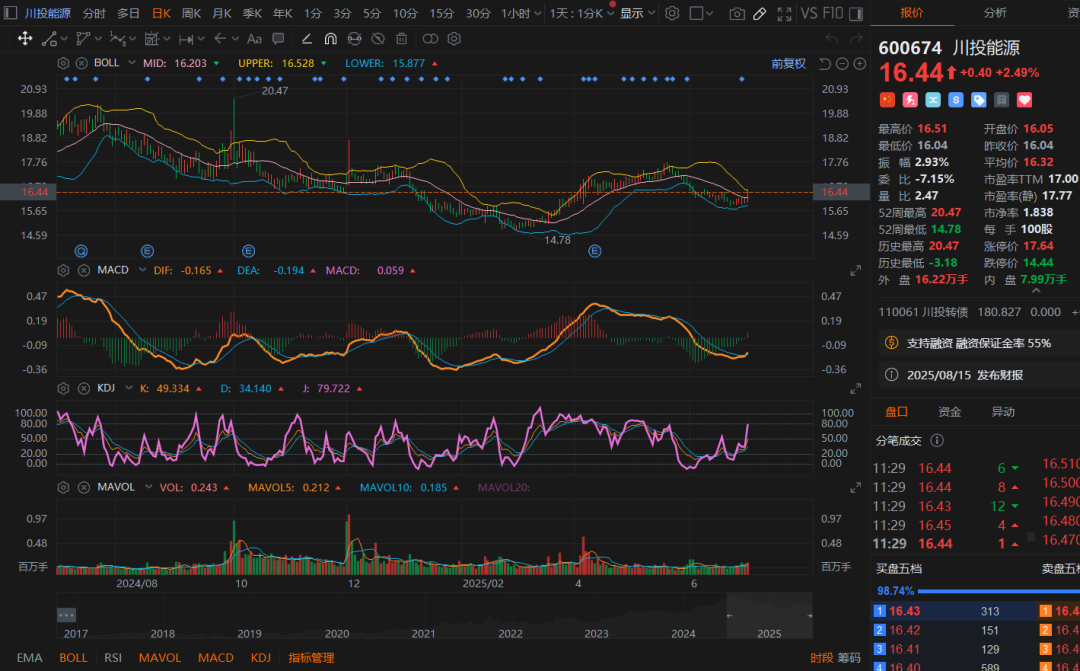1080x671 pixels.
Task: Remove the BOLL indicator
Action: [81, 63]
